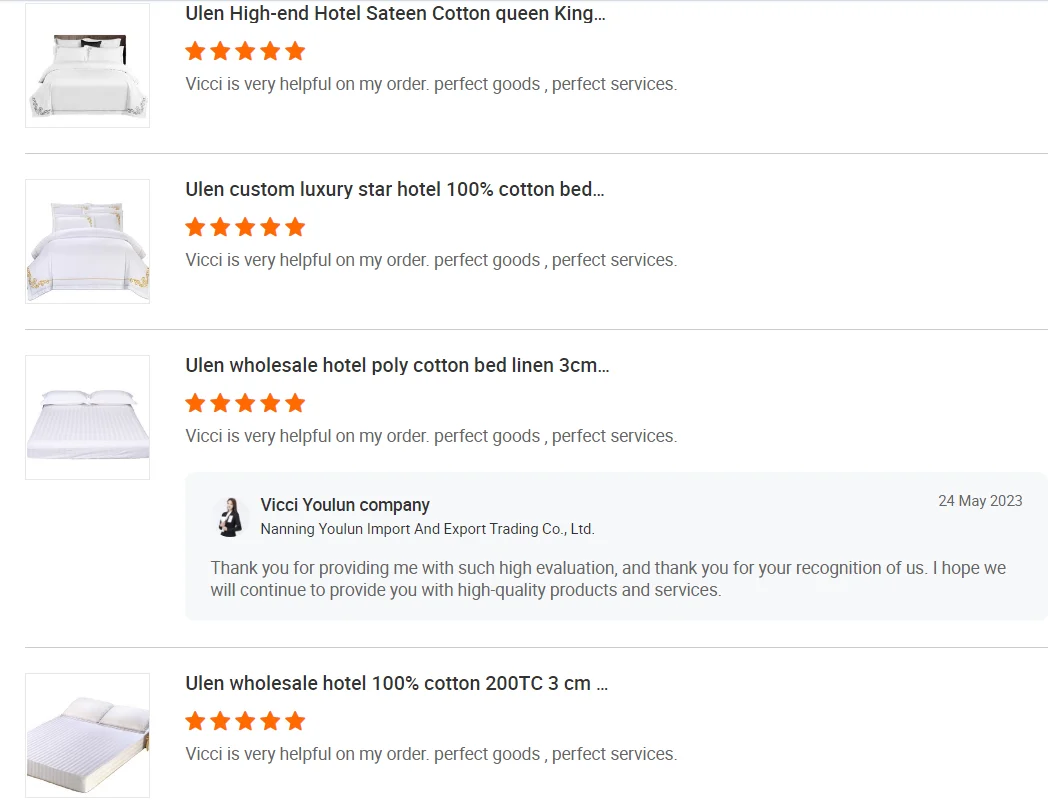Screen dimensions: 1048x805
Task: Open the Ulen custom luxury star hotel title
Action: point(395,189)
